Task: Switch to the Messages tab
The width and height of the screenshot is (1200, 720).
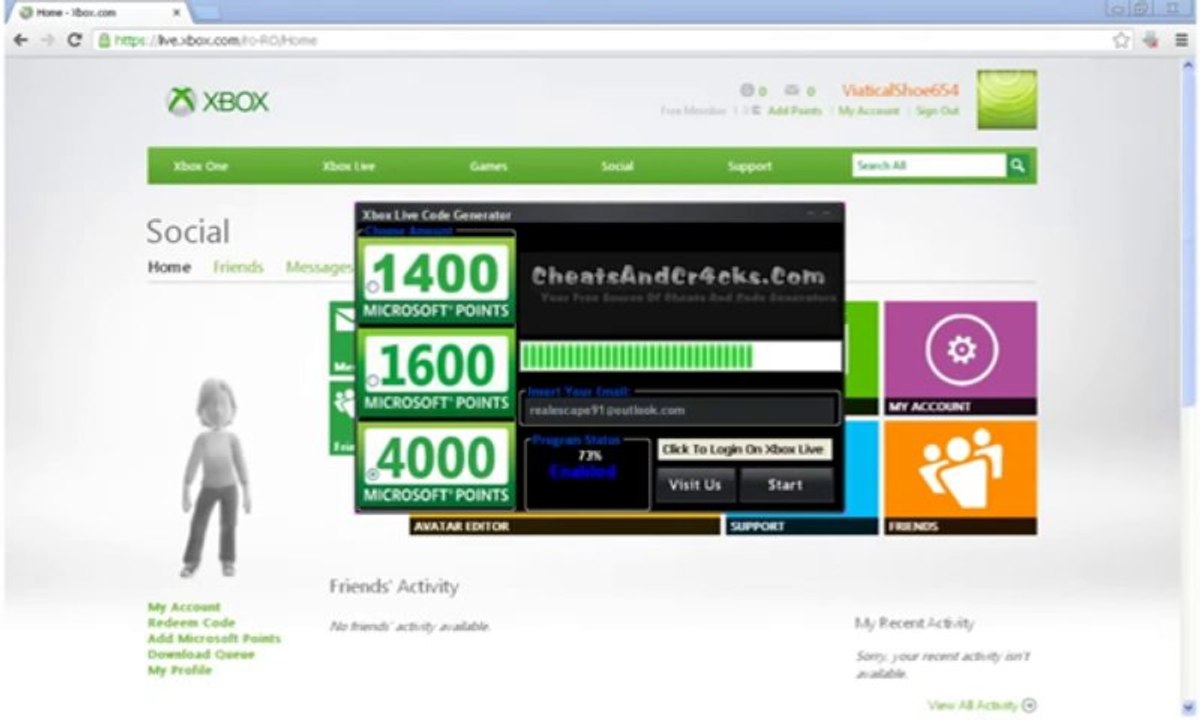Action: pyautogui.click(x=320, y=267)
